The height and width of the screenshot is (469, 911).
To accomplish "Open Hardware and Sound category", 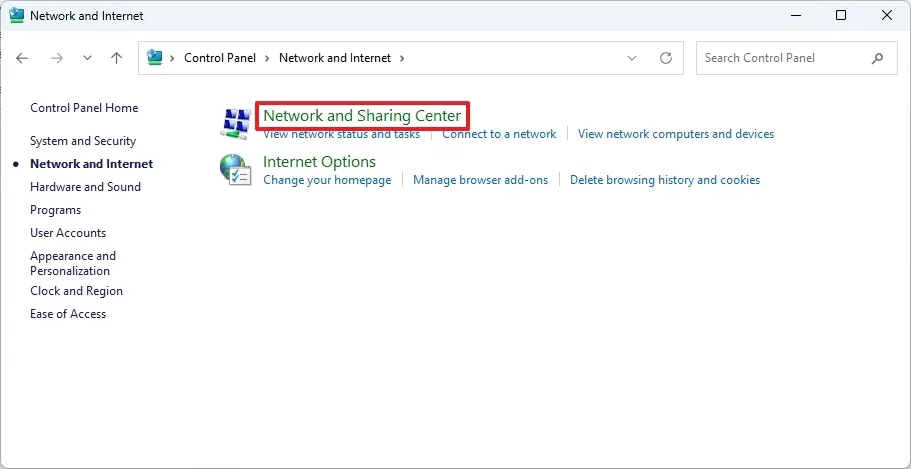I will (85, 187).
